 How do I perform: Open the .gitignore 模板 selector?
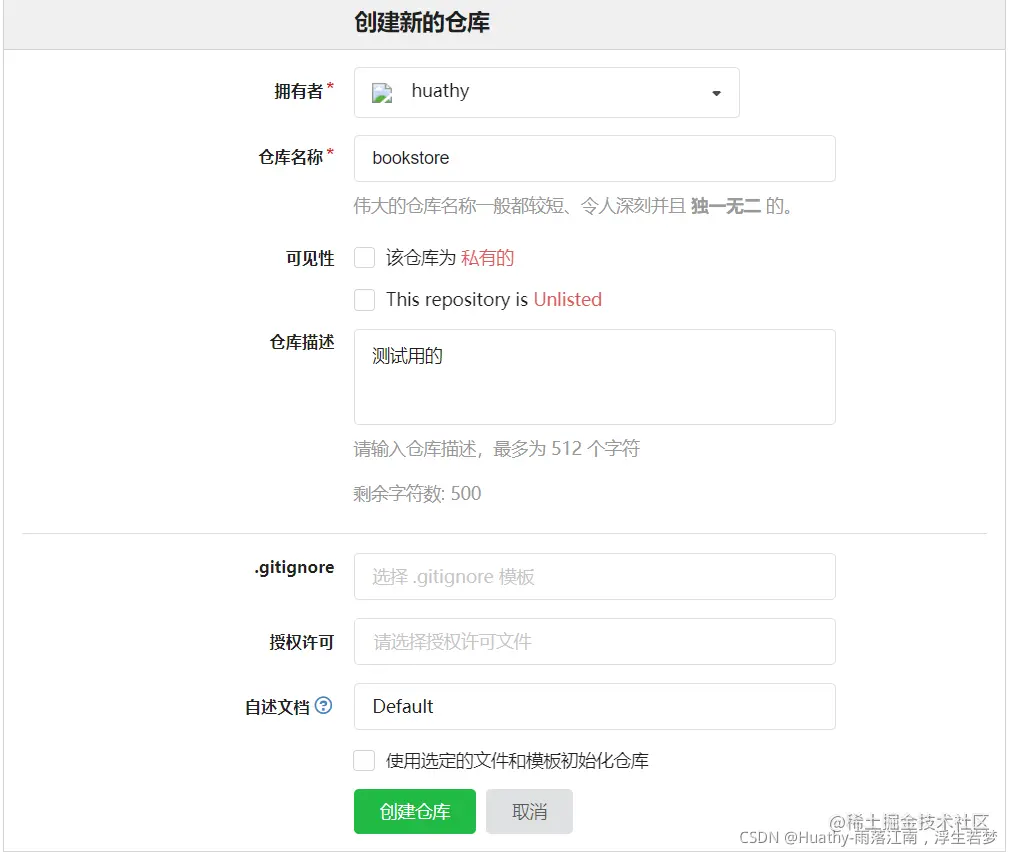point(595,576)
